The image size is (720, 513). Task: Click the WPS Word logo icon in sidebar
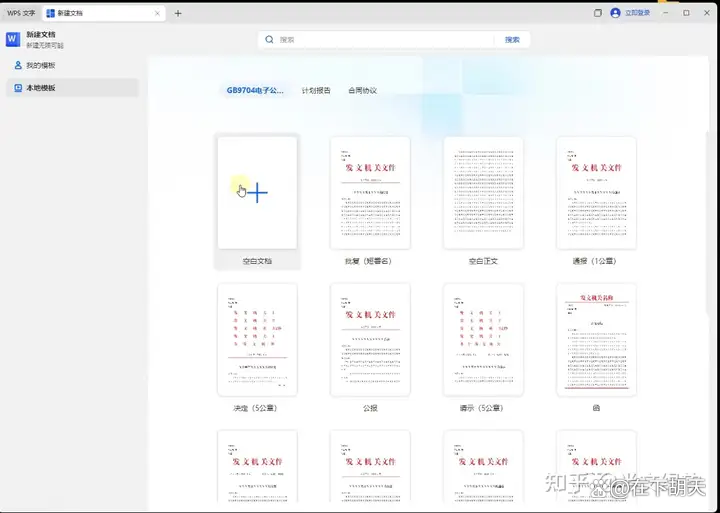coord(13,39)
